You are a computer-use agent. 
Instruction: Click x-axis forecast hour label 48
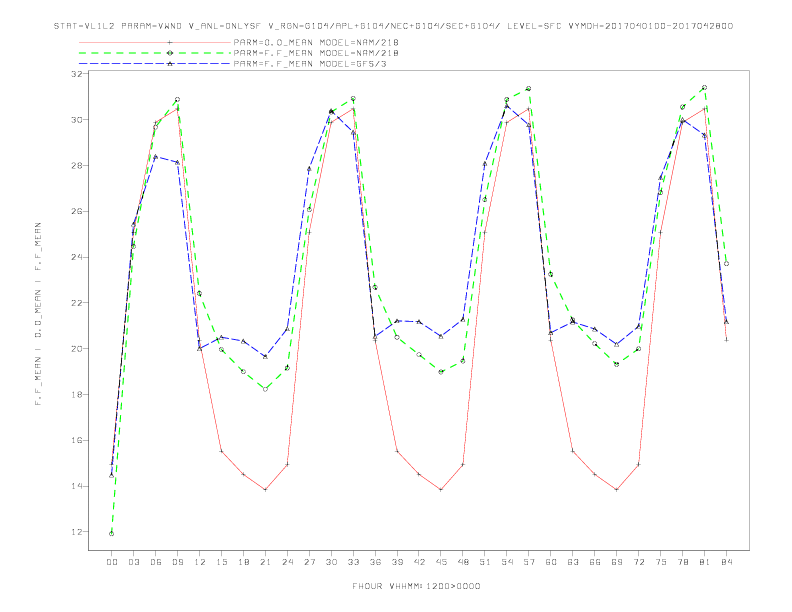463,562
